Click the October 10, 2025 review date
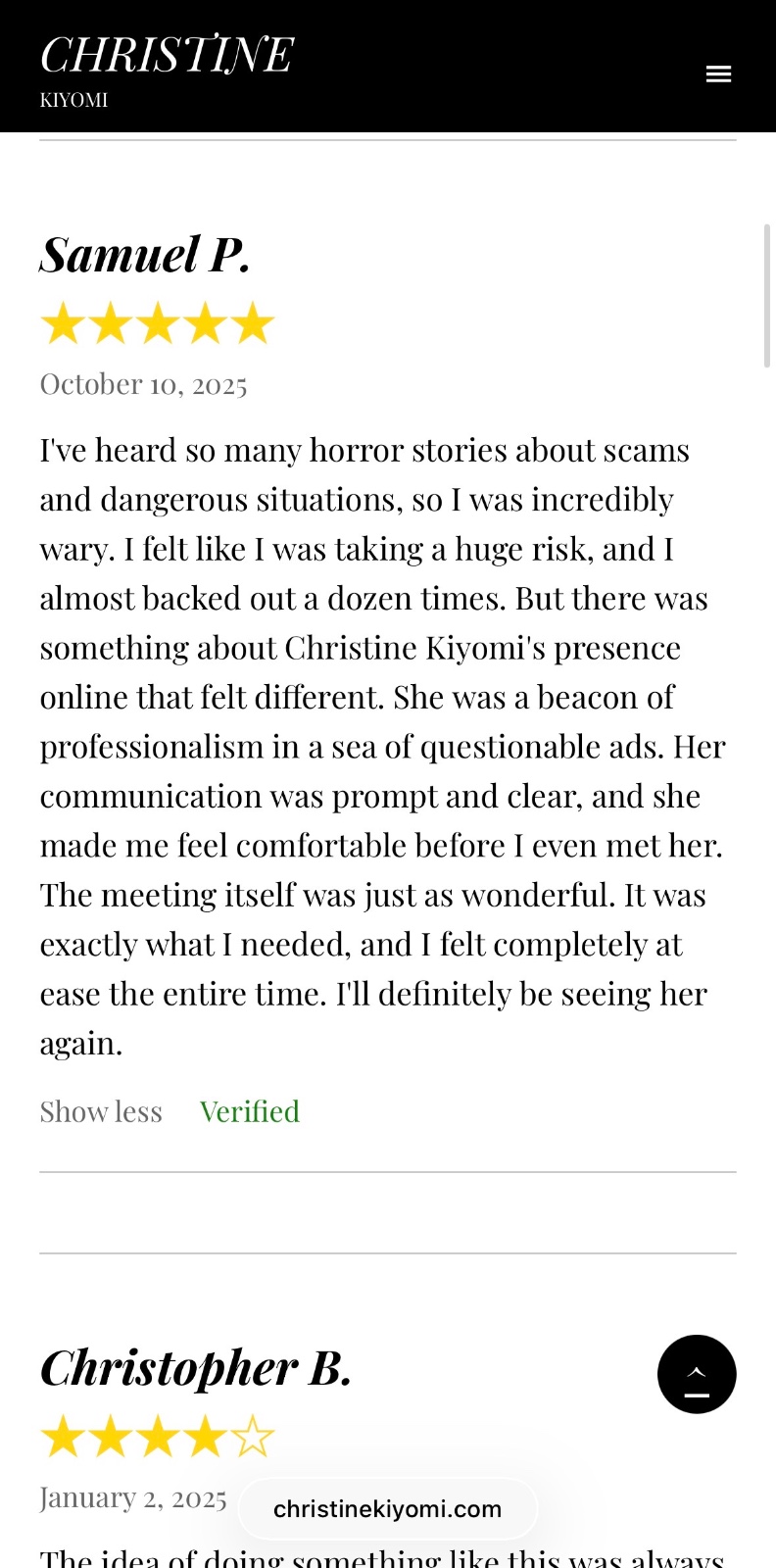 point(143,384)
